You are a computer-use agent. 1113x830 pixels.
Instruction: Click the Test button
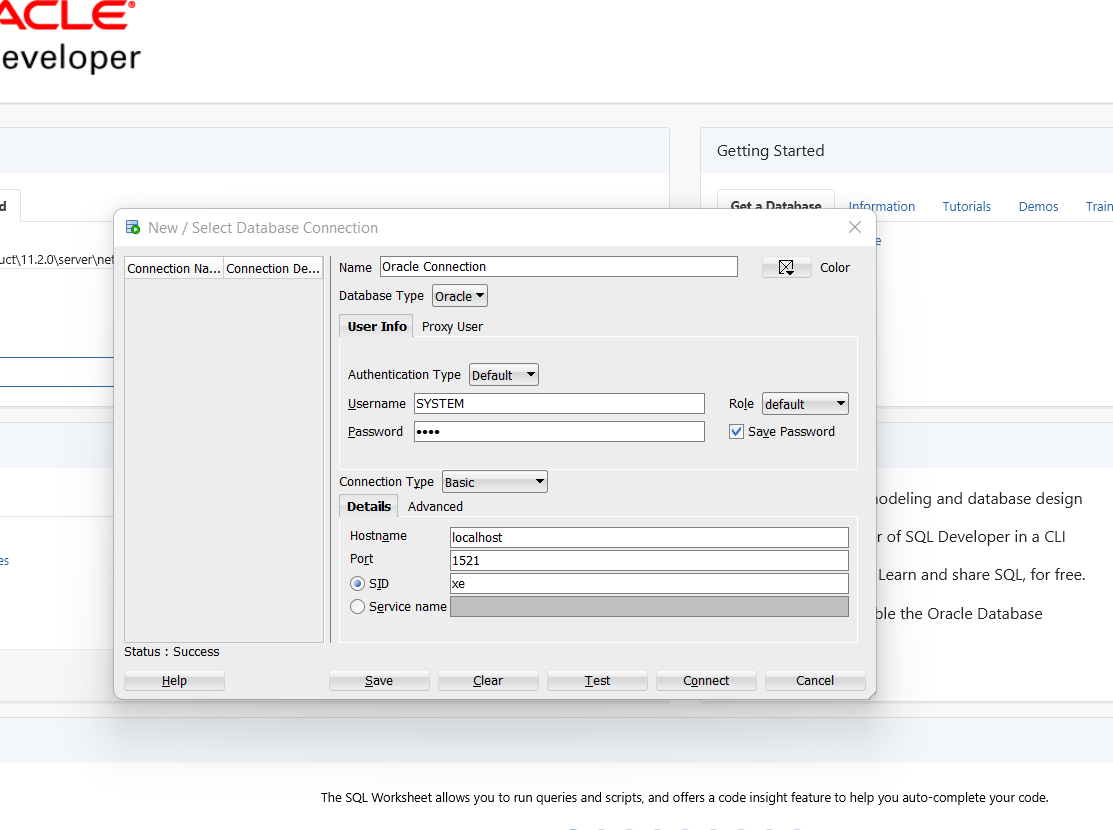coord(596,680)
